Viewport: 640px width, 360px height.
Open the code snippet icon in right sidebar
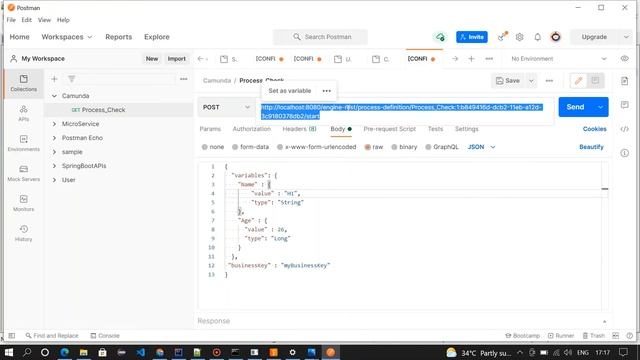(624, 129)
